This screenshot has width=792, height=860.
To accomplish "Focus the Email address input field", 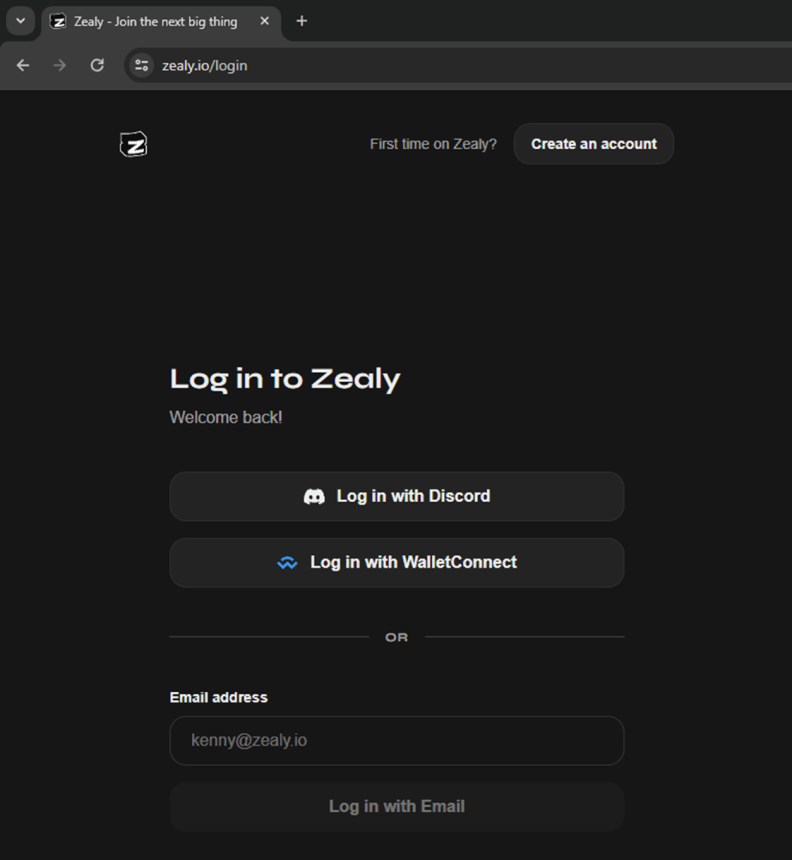I will (397, 741).
